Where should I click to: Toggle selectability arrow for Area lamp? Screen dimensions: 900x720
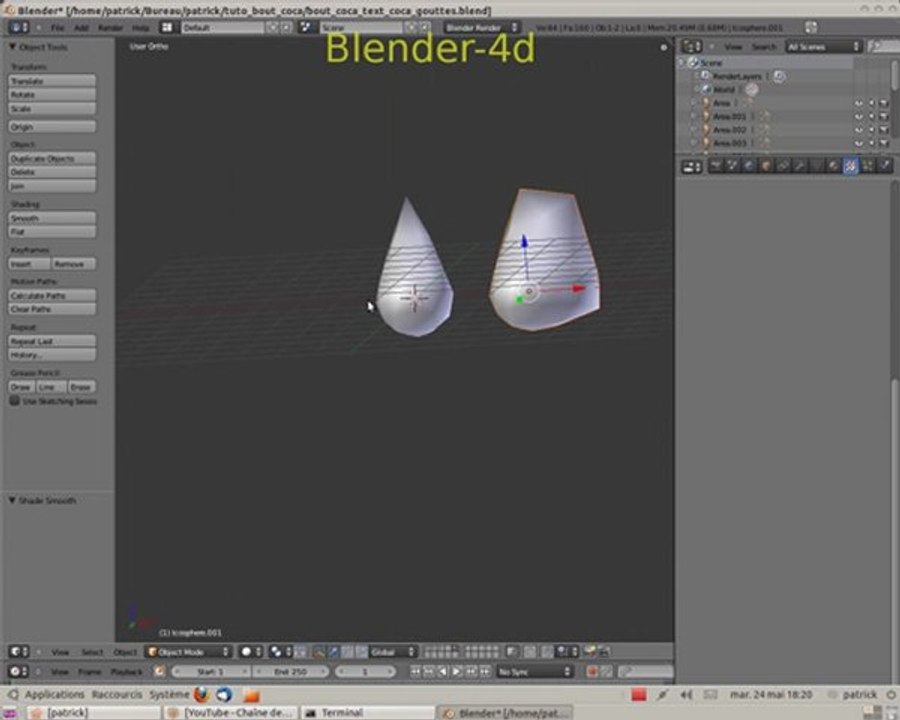coord(871,103)
